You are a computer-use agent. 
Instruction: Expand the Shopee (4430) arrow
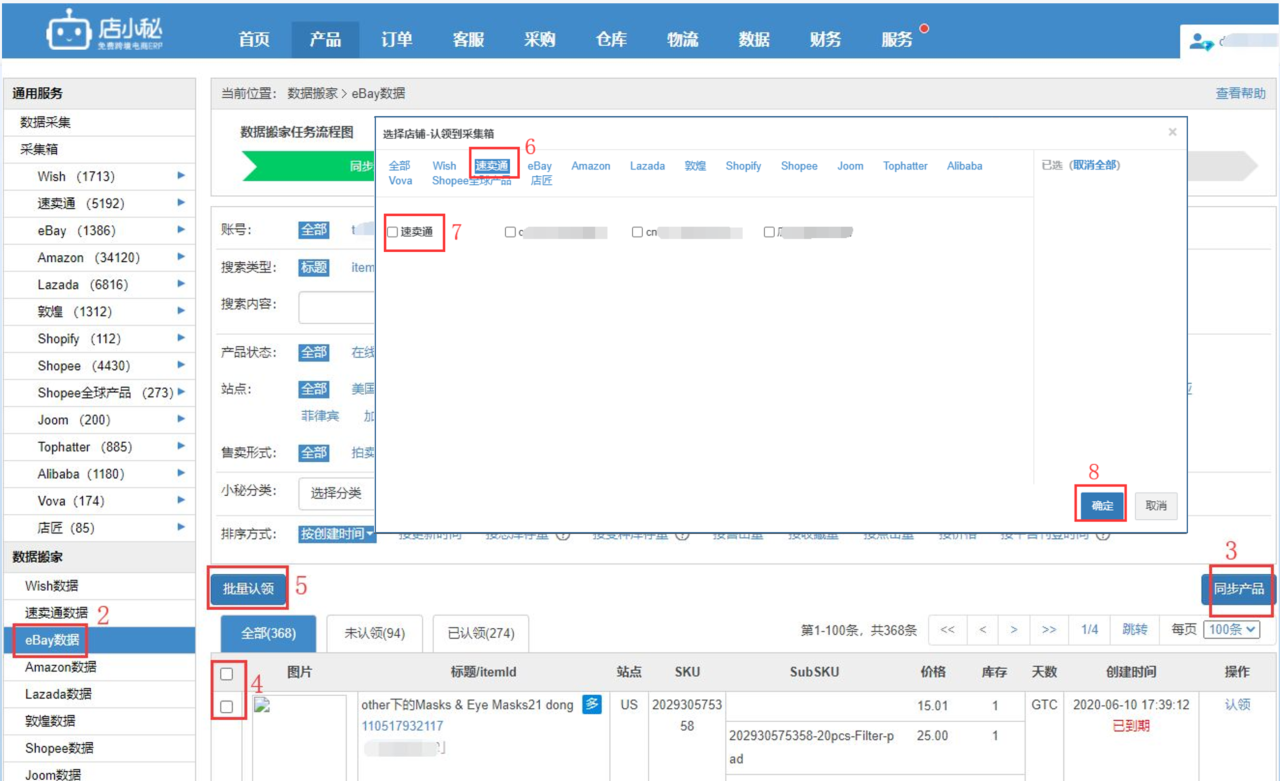tap(181, 365)
